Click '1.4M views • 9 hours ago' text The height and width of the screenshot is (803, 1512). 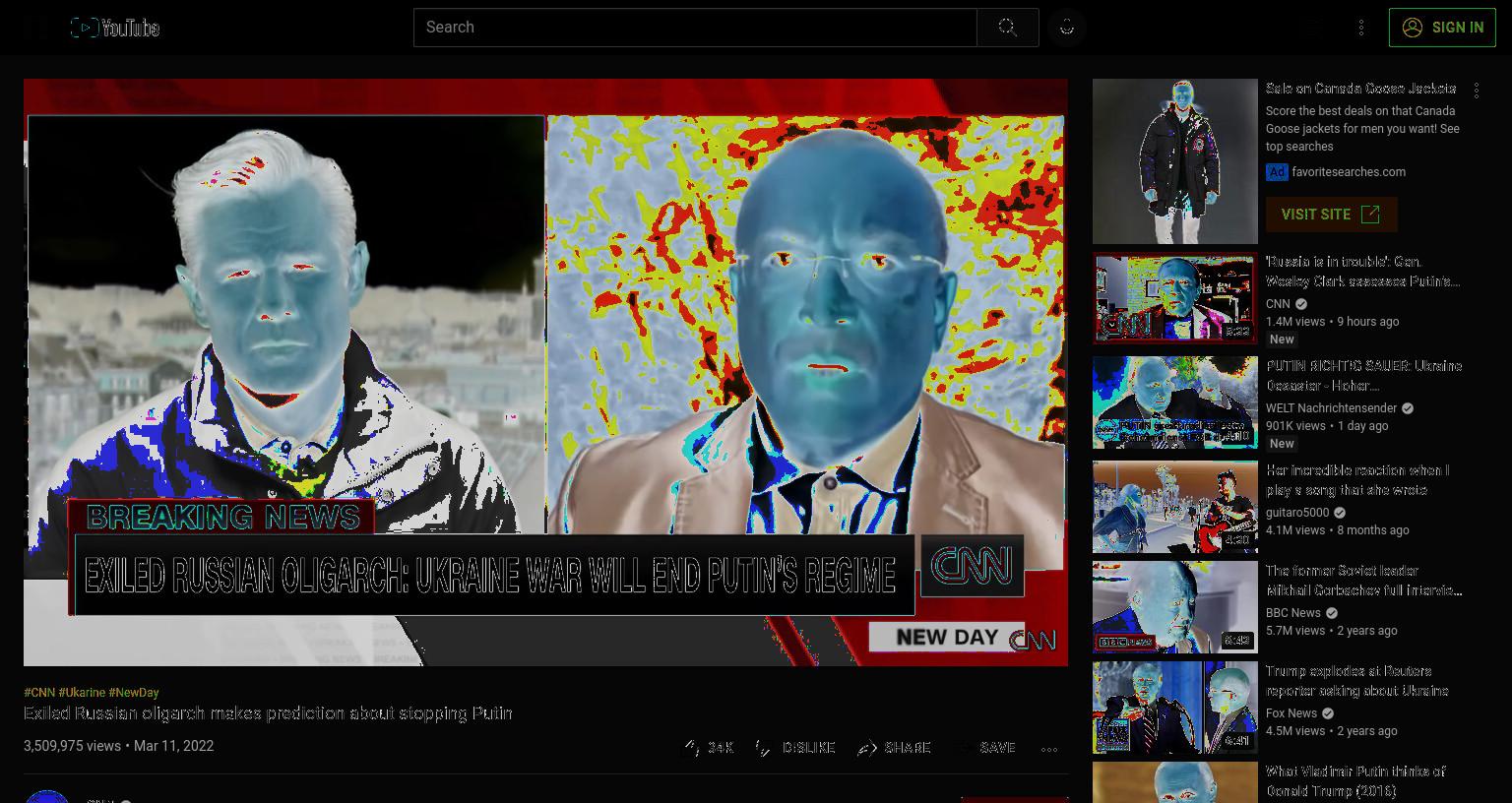(x=1332, y=322)
